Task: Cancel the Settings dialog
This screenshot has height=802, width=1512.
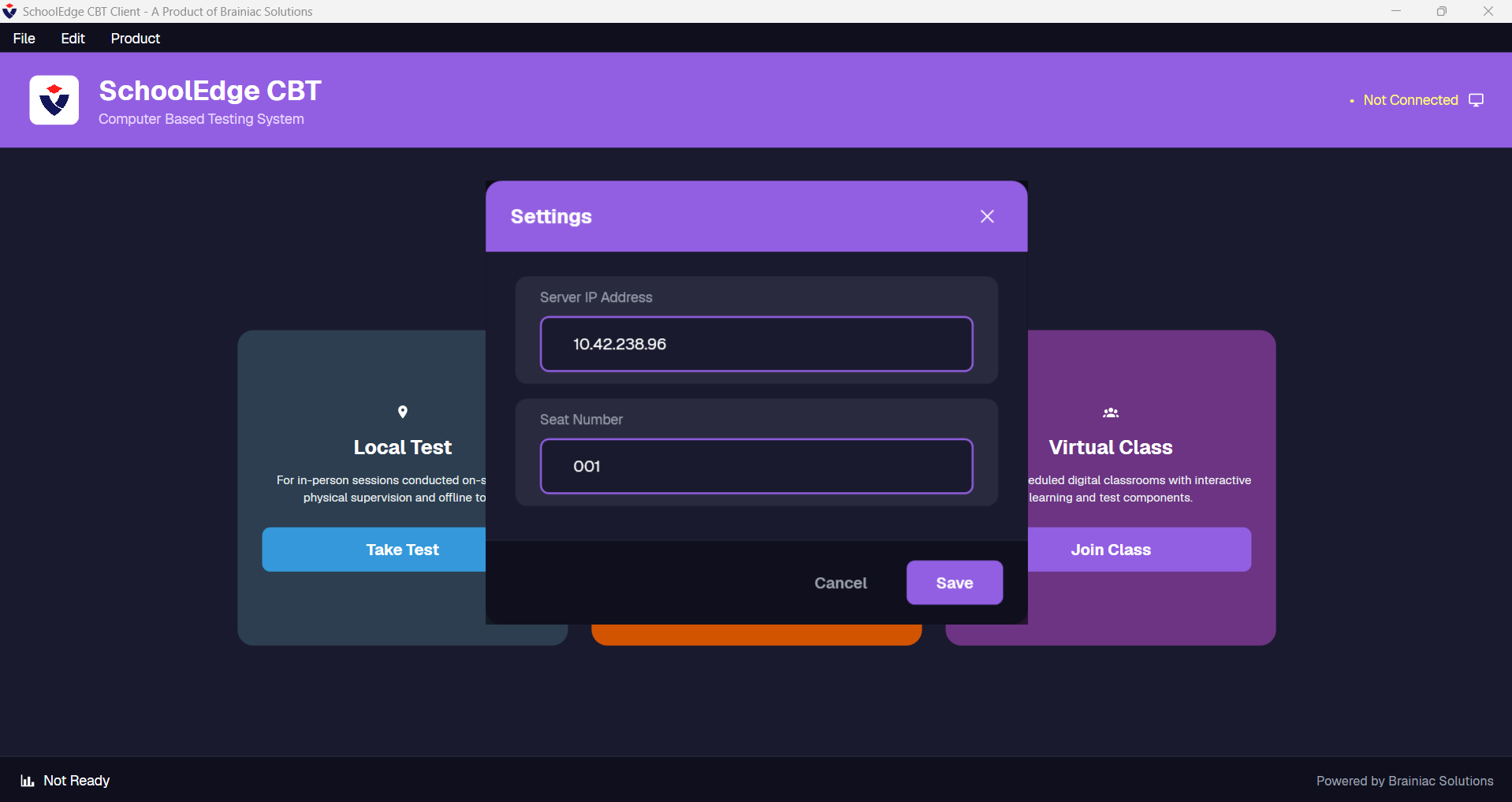Action: [x=840, y=583]
